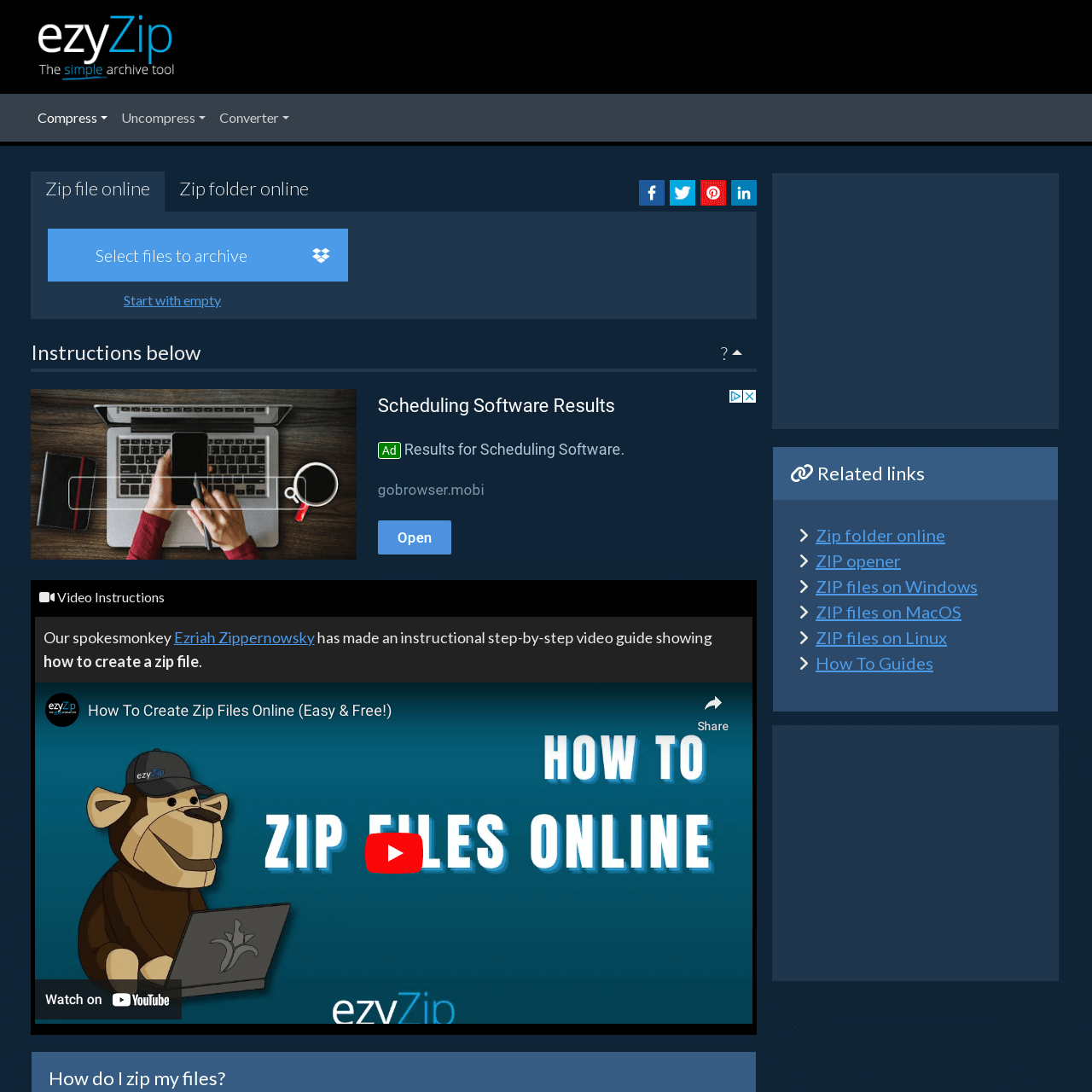Click the Dropbox icon in file selector

click(321, 255)
